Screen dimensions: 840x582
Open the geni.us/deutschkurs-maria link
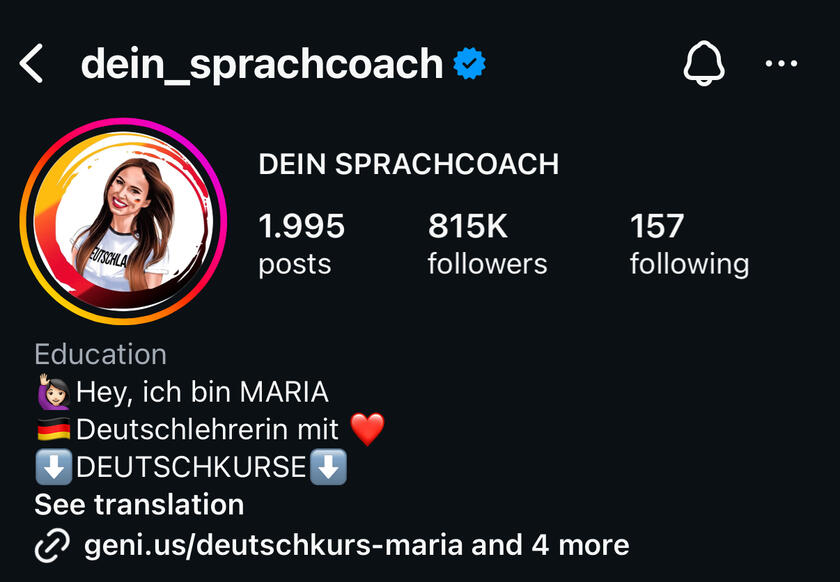pyautogui.click(x=273, y=546)
